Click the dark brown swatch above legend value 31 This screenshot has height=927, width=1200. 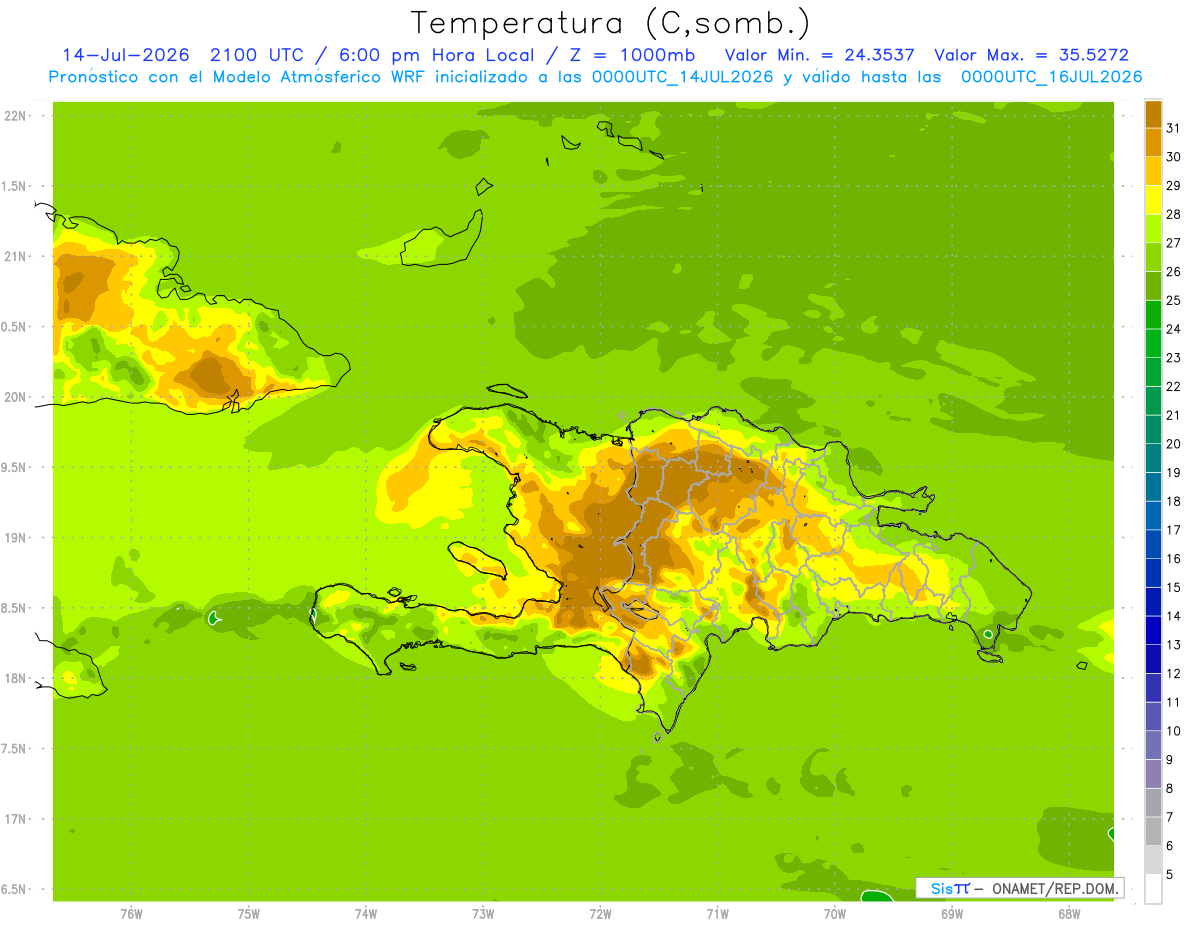pyautogui.click(x=1153, y=113)
